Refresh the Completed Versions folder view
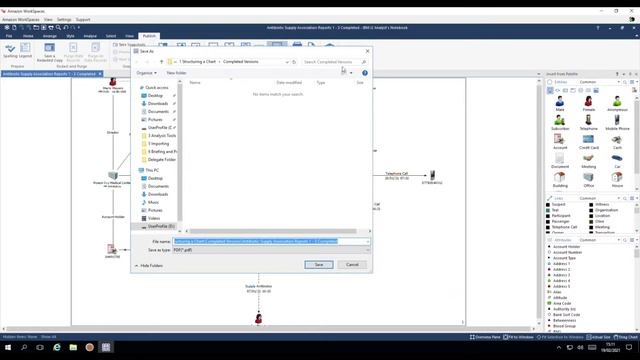 pyautogui.click(x=294, y=62)
